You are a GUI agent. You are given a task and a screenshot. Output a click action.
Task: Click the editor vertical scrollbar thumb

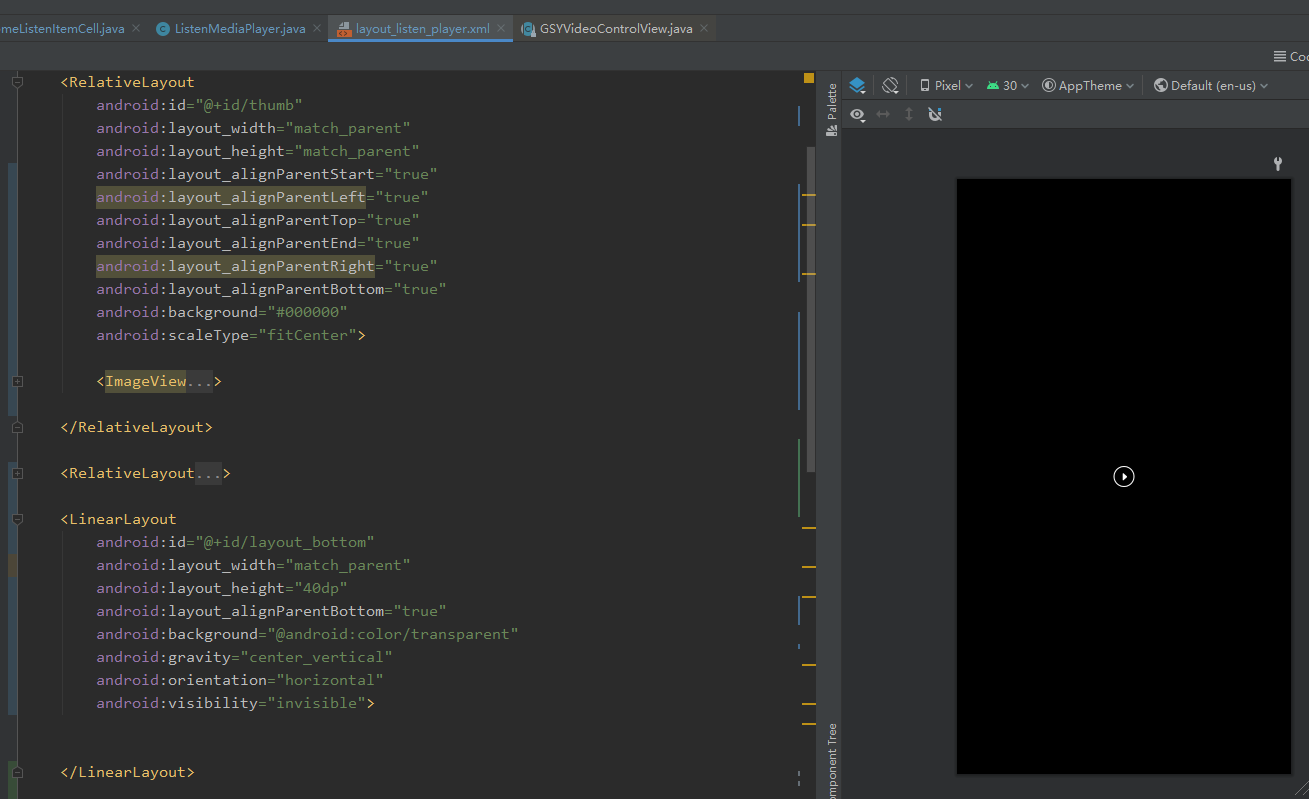tap(811, 309)
